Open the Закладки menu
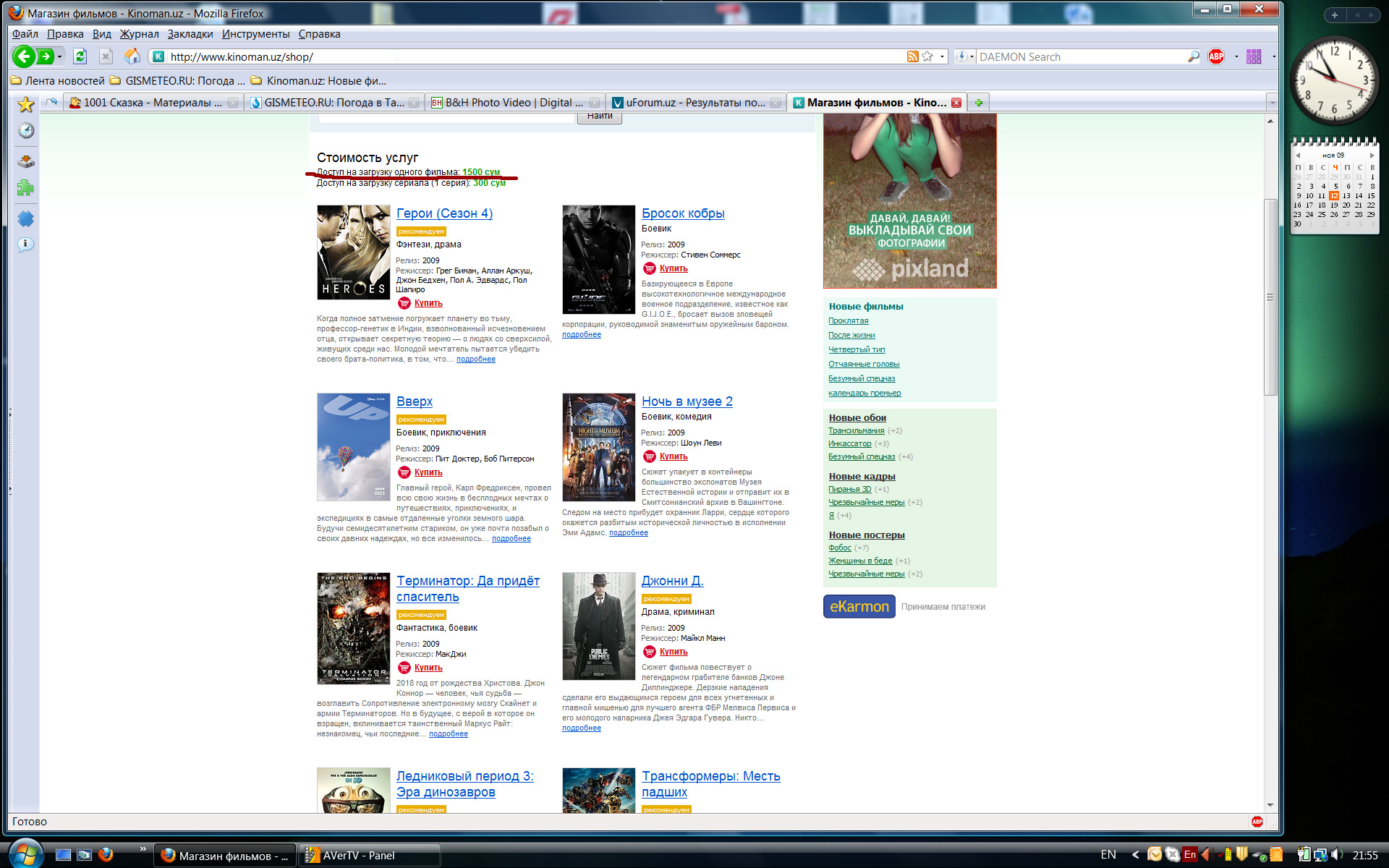 pyautogui.click(x=190, y=34)
